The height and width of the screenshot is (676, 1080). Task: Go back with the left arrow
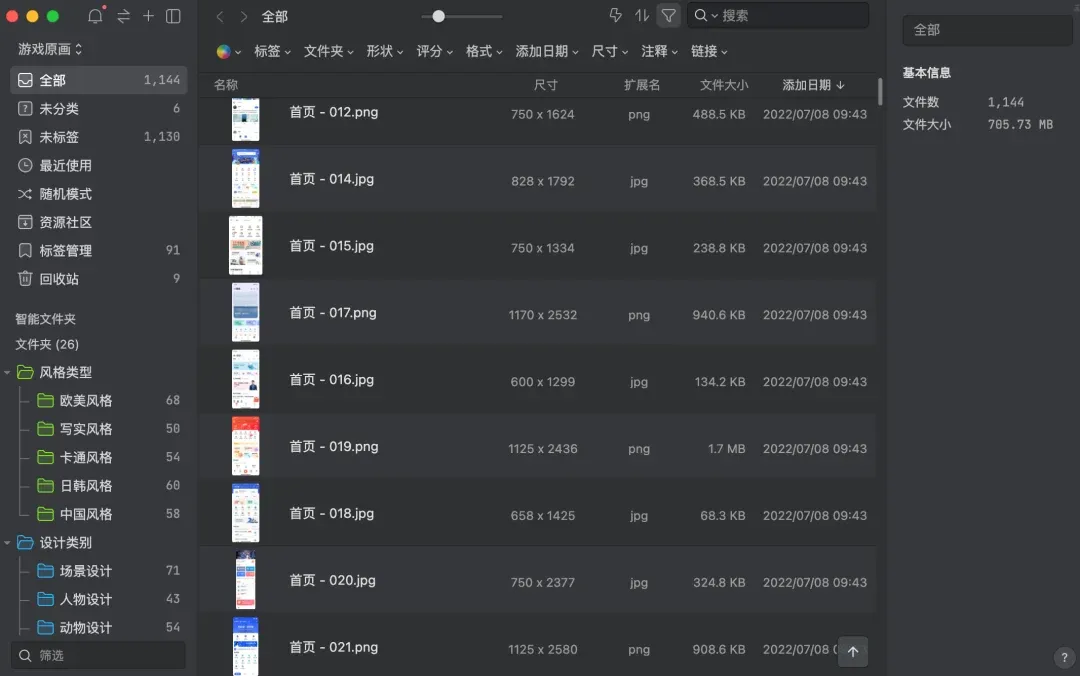pos(220,16)
